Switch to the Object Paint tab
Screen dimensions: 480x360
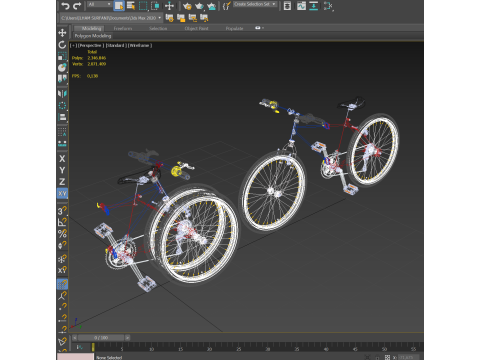[196, 28]
